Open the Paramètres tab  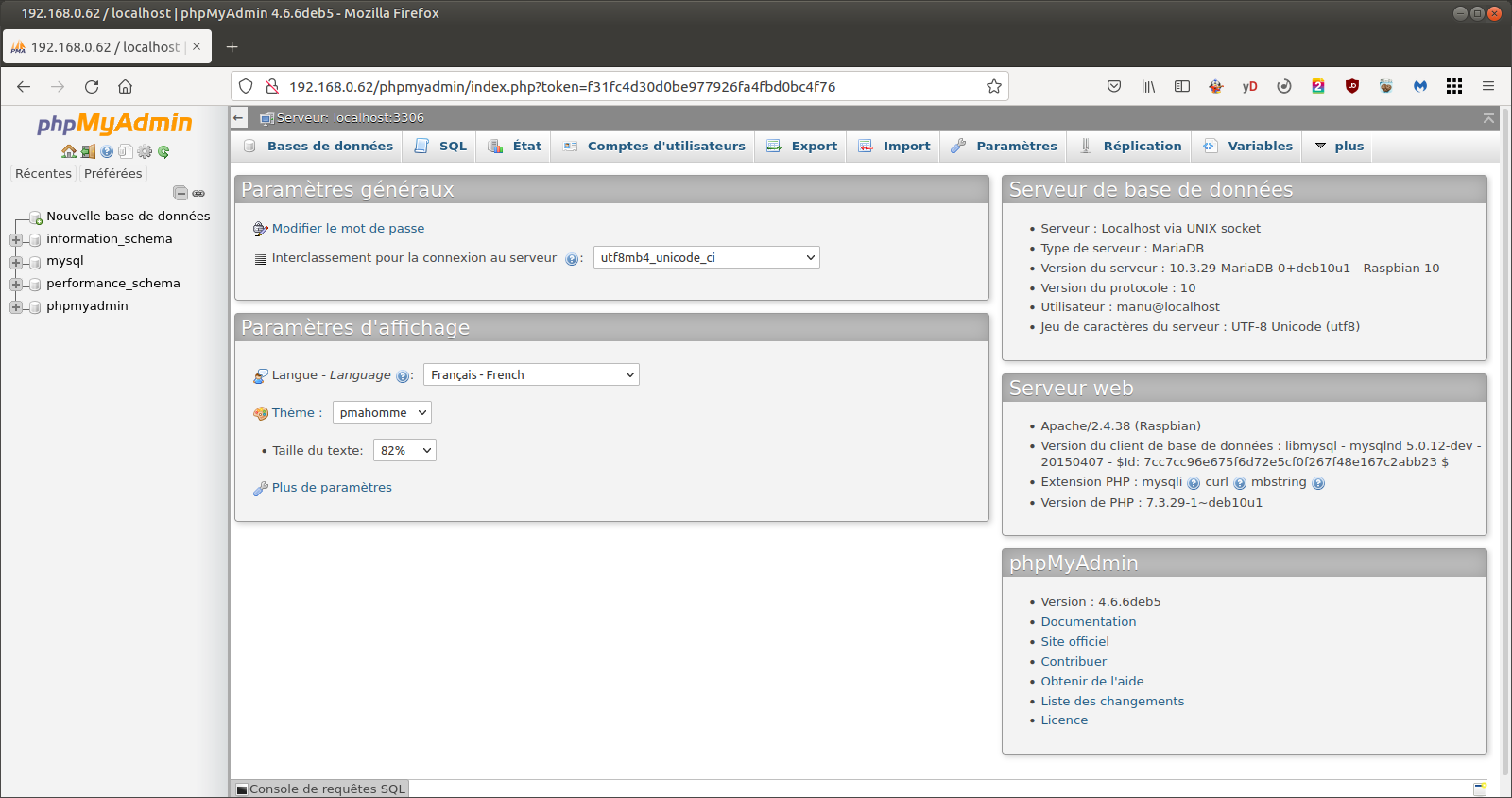(1004, 146)
